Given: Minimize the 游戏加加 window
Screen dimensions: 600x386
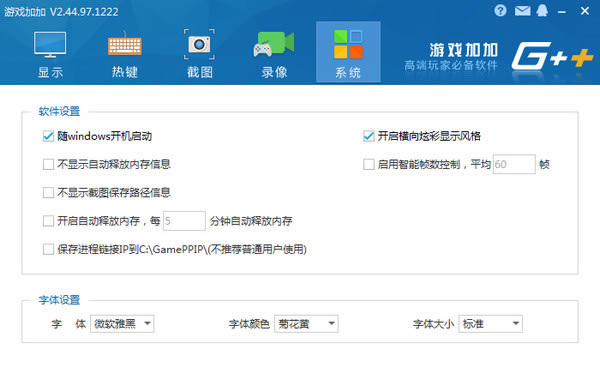Looking at the screenshot, I should pos(562,12).
